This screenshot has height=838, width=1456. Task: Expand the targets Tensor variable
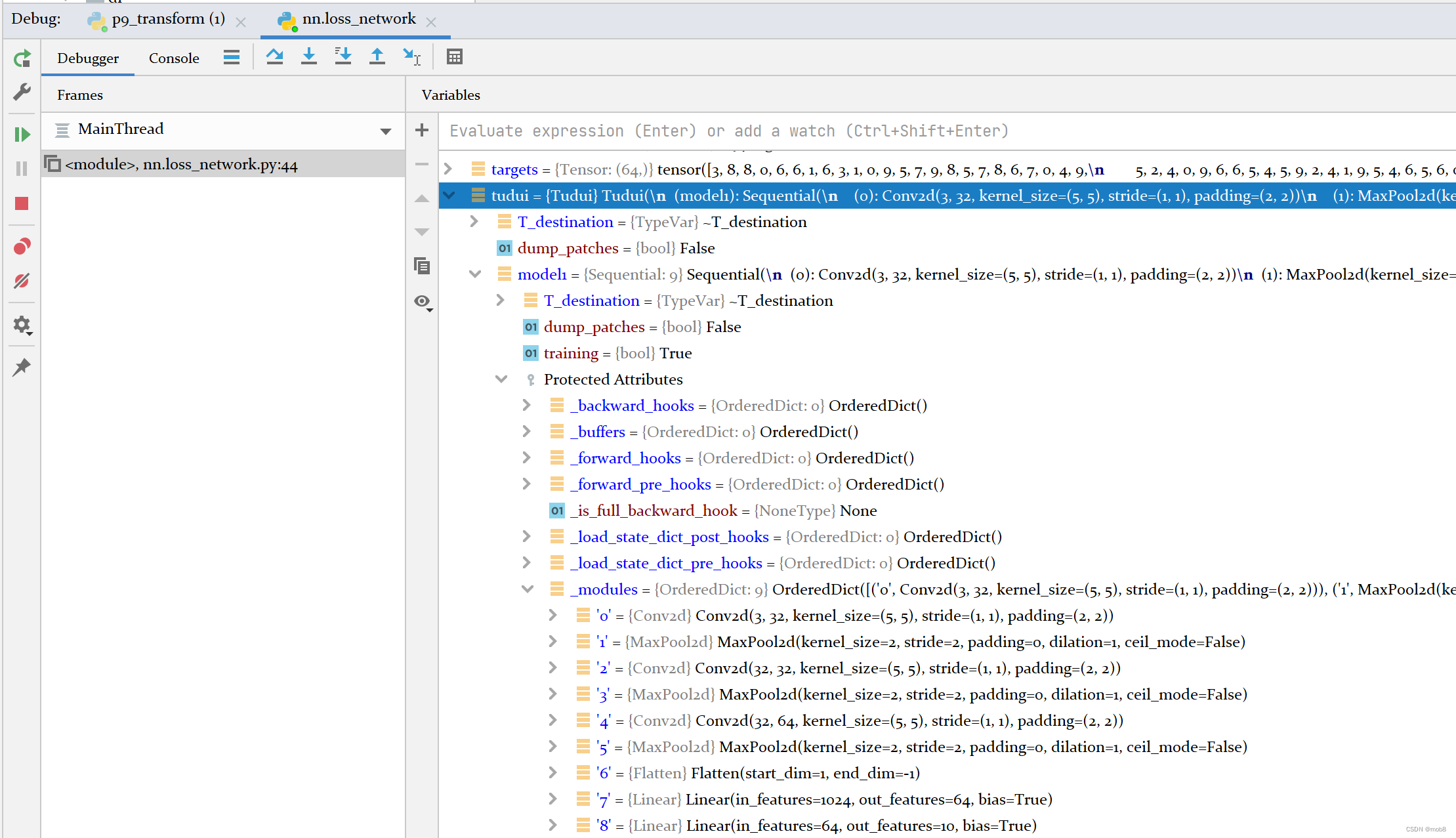(448, 169)
